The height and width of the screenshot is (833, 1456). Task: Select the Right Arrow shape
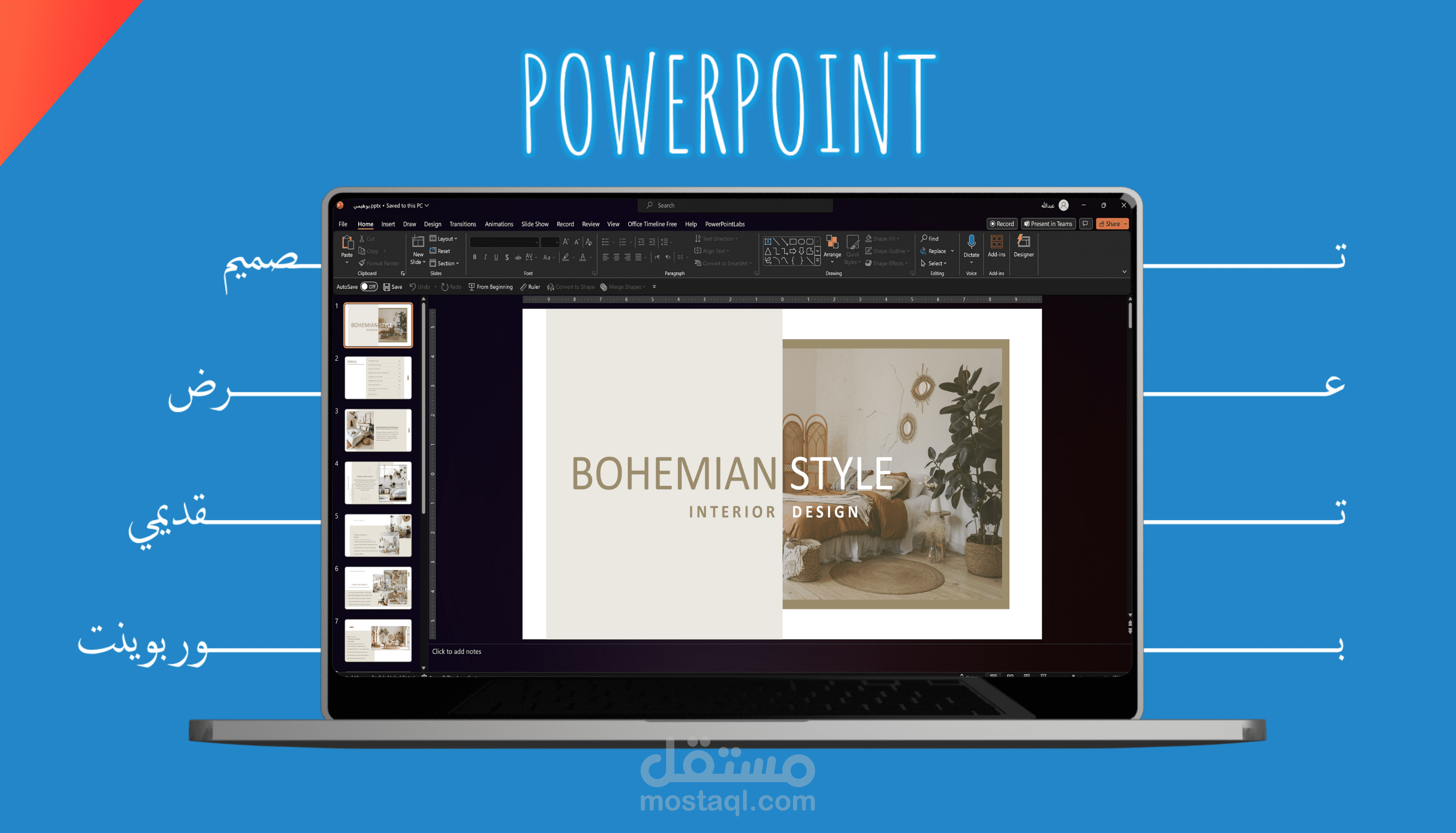[x=793, y=251]
